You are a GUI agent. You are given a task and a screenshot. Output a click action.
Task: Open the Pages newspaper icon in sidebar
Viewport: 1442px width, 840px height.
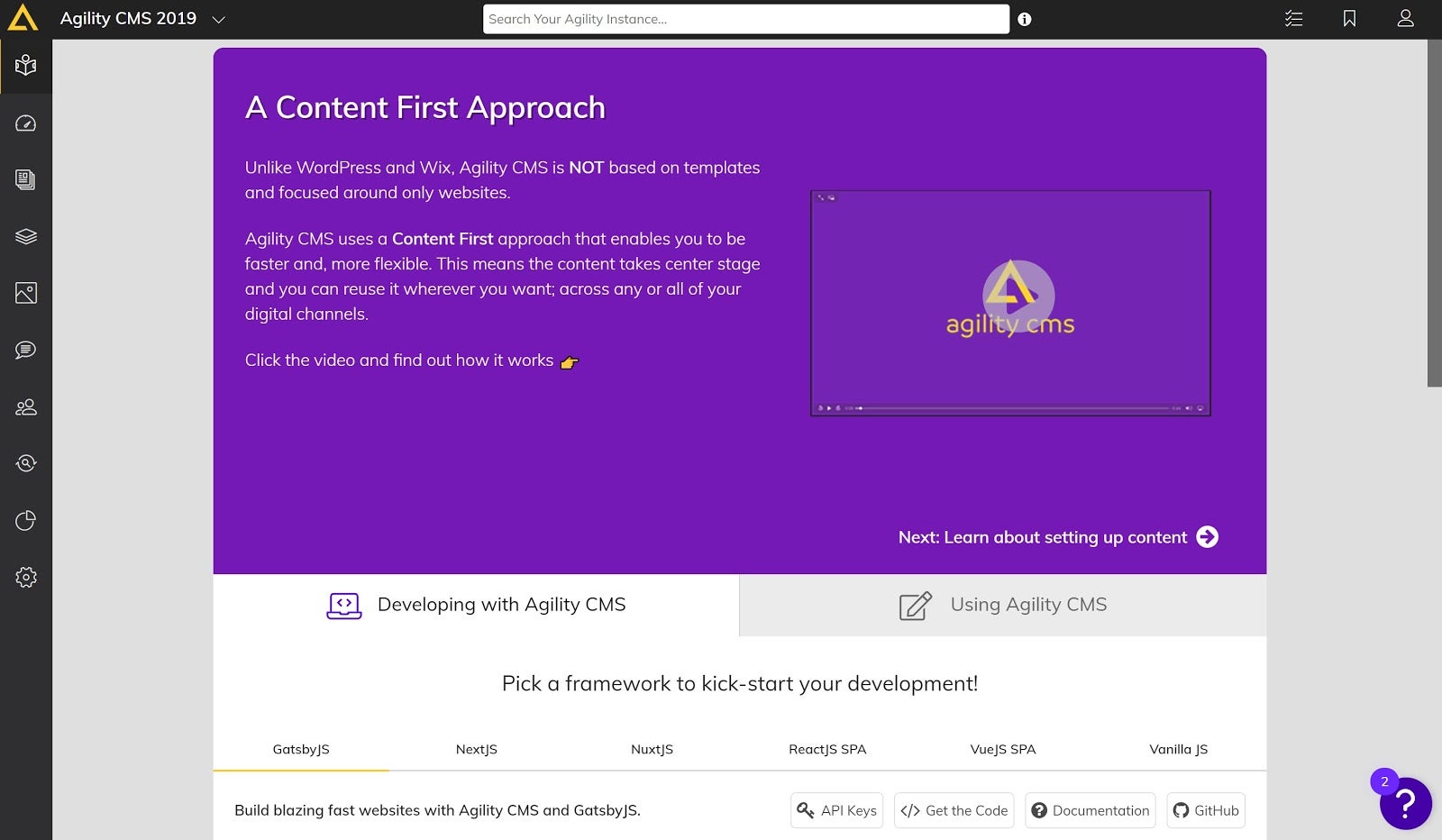tap(26, 180)
